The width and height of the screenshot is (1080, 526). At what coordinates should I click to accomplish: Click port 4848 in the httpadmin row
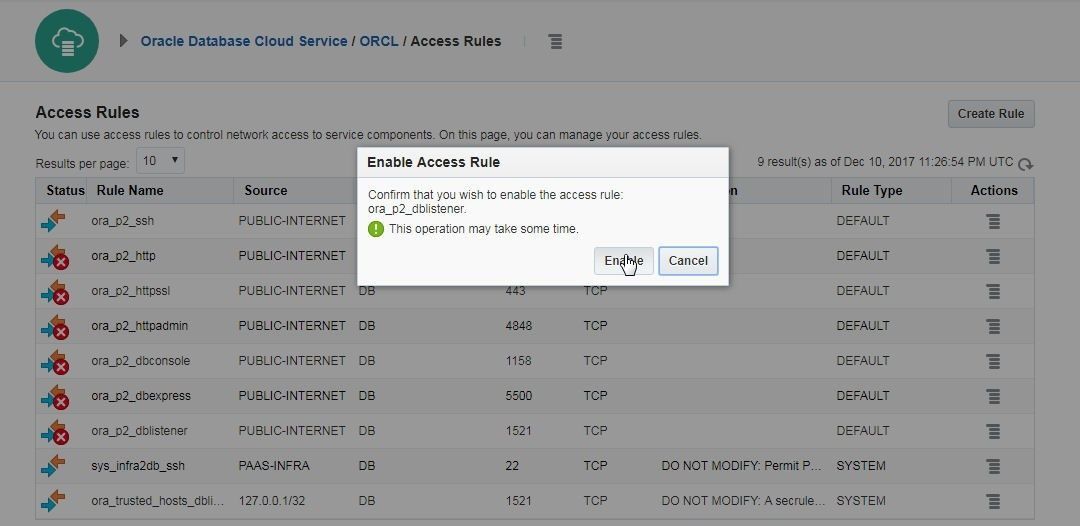pyautogui.click(x=519, y=326)
